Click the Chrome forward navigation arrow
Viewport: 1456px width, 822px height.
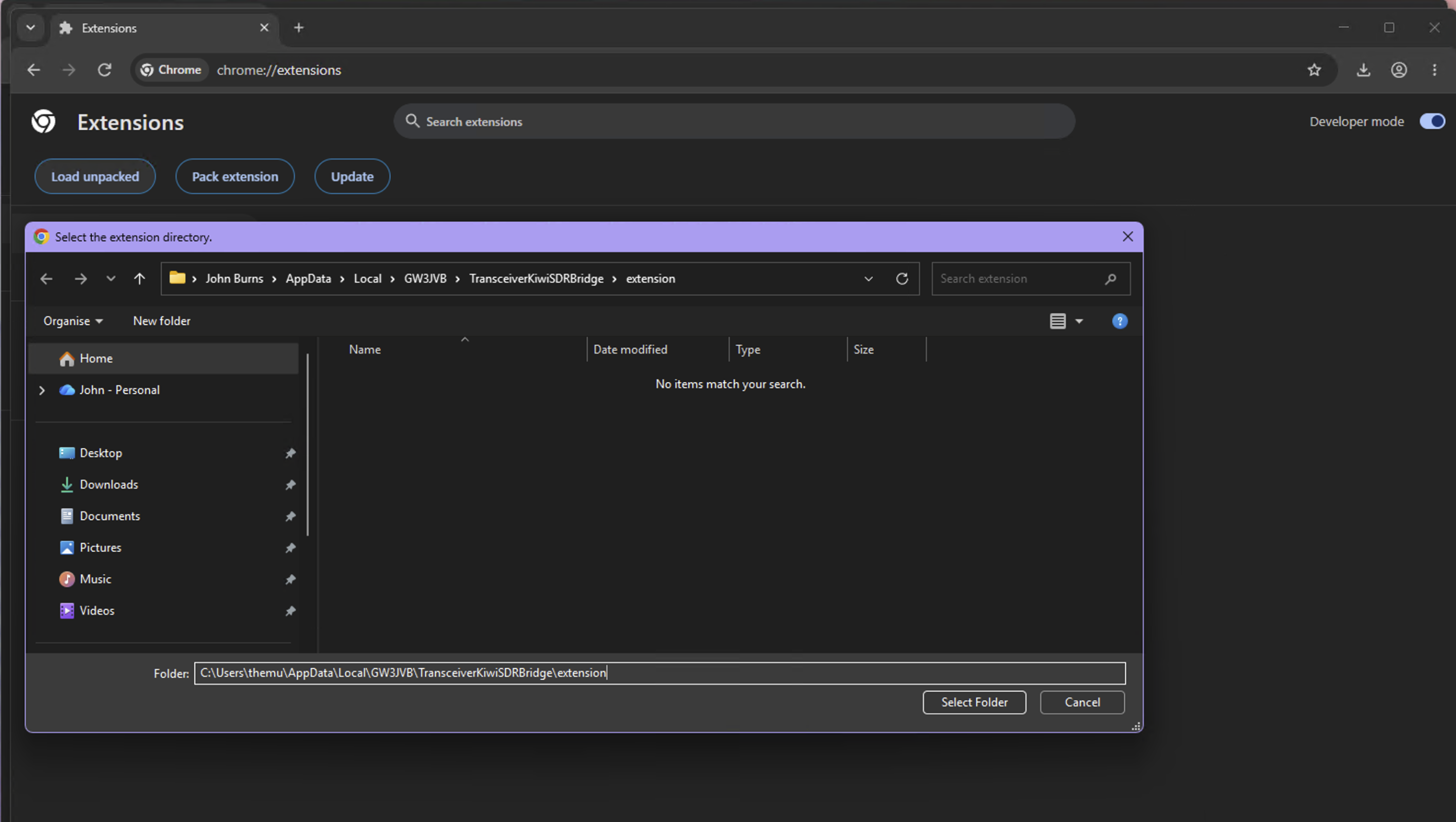(69, 70)
